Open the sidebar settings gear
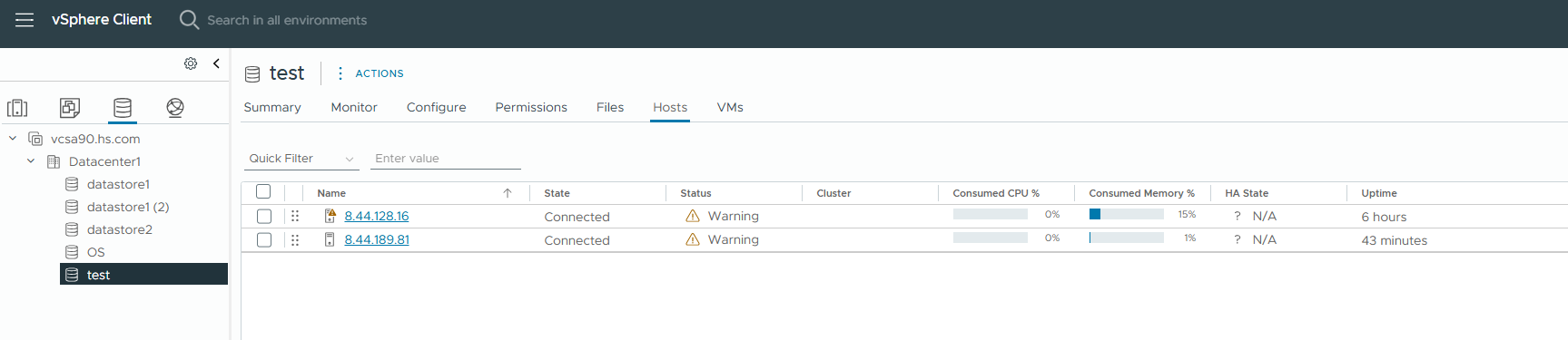The width and height of the screenshot is (1568, 340). pyautogui.click(x=191, y=63)
